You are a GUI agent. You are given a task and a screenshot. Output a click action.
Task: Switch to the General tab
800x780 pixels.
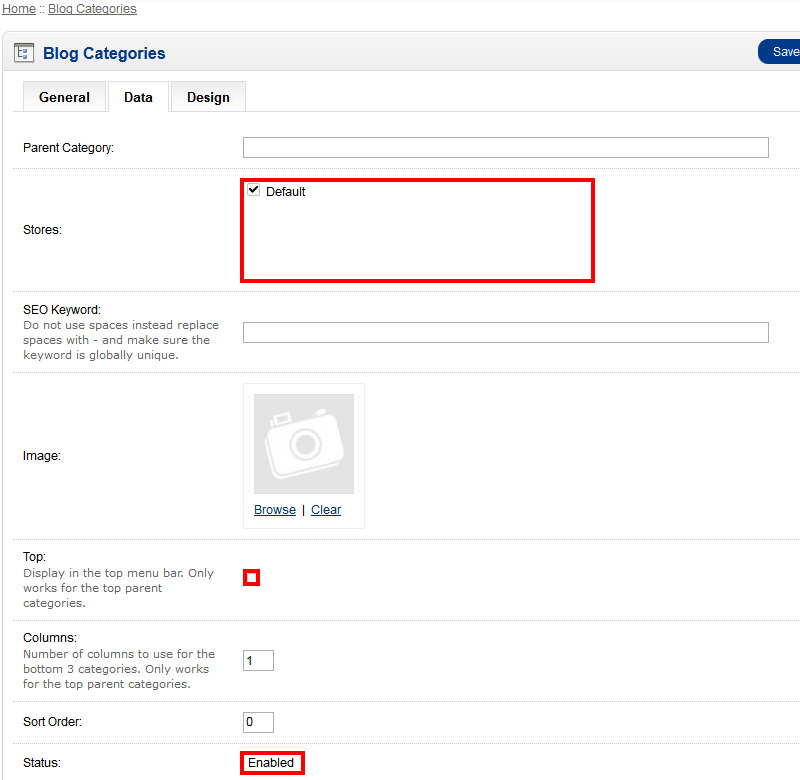[64, 97]
